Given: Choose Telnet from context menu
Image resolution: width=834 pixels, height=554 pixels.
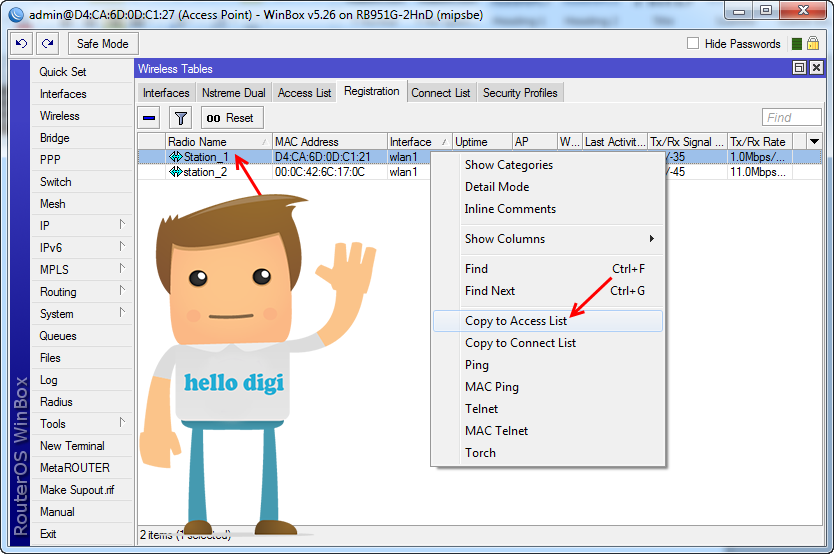Looking at the screenshot, I should point(548,409).
